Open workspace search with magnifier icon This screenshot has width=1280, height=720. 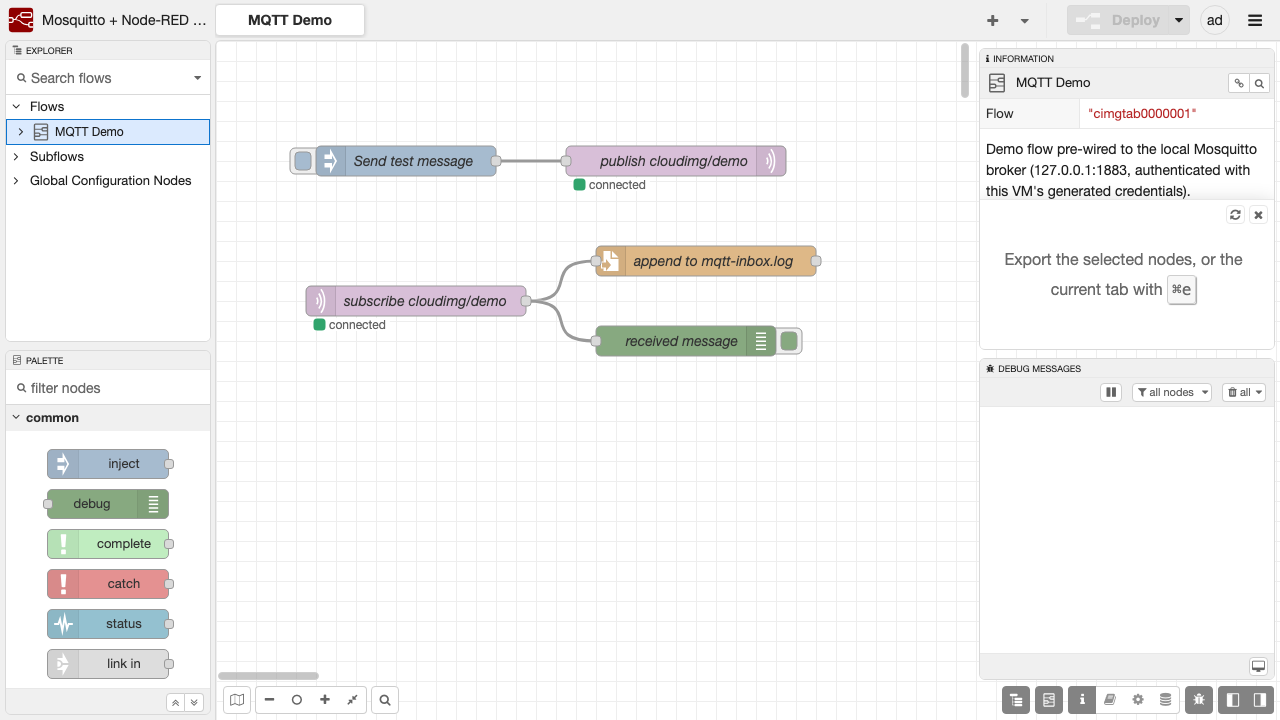click(385, 700)
